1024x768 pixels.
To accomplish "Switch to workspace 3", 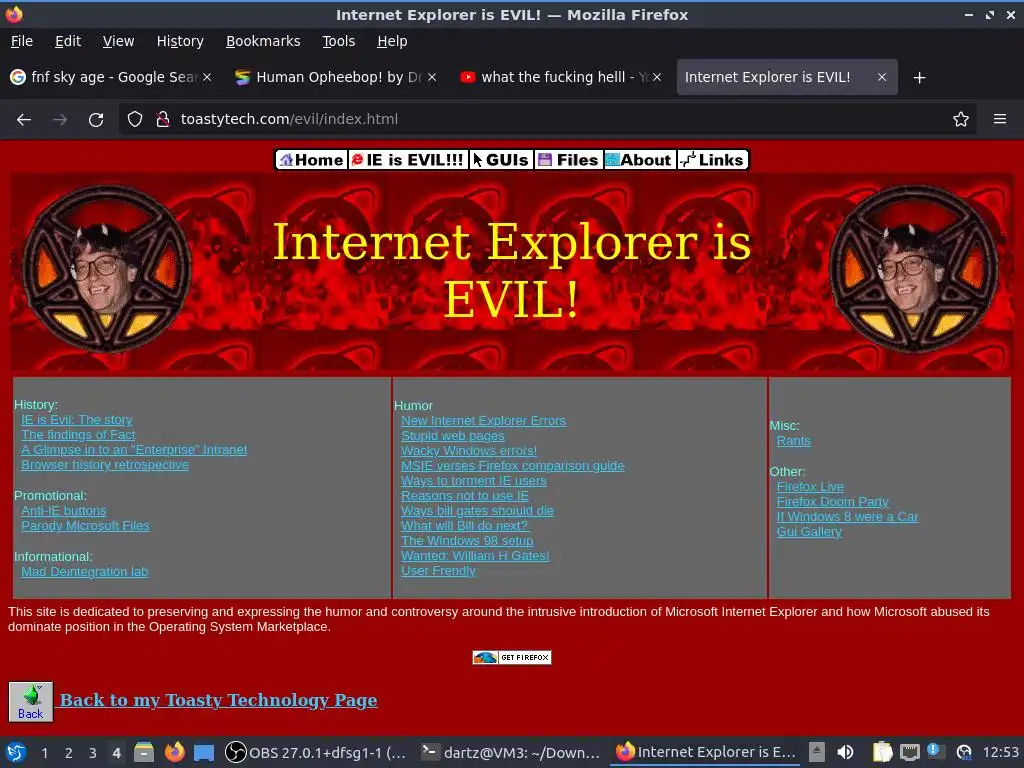I will [93, 753].
